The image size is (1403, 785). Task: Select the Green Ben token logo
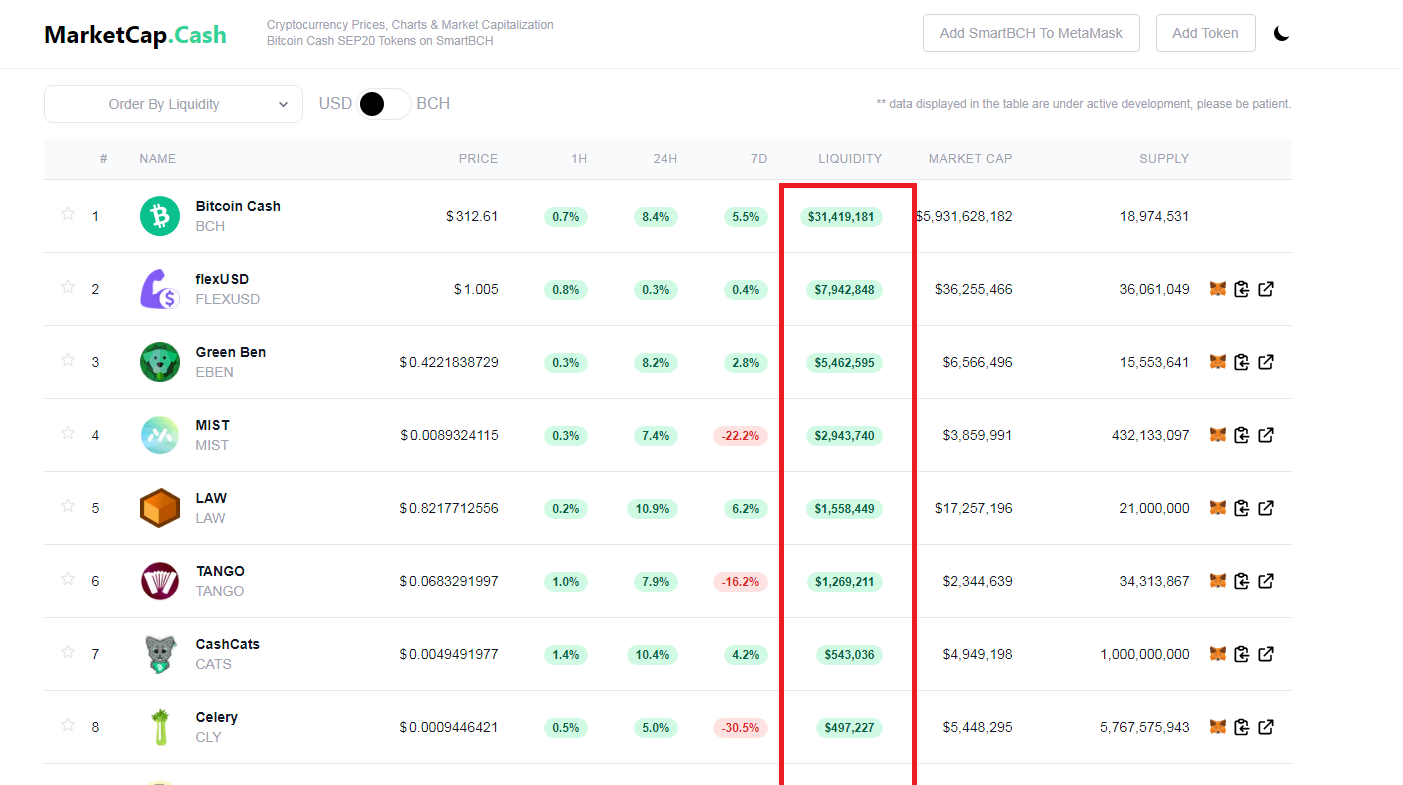[x=160, y=362]
